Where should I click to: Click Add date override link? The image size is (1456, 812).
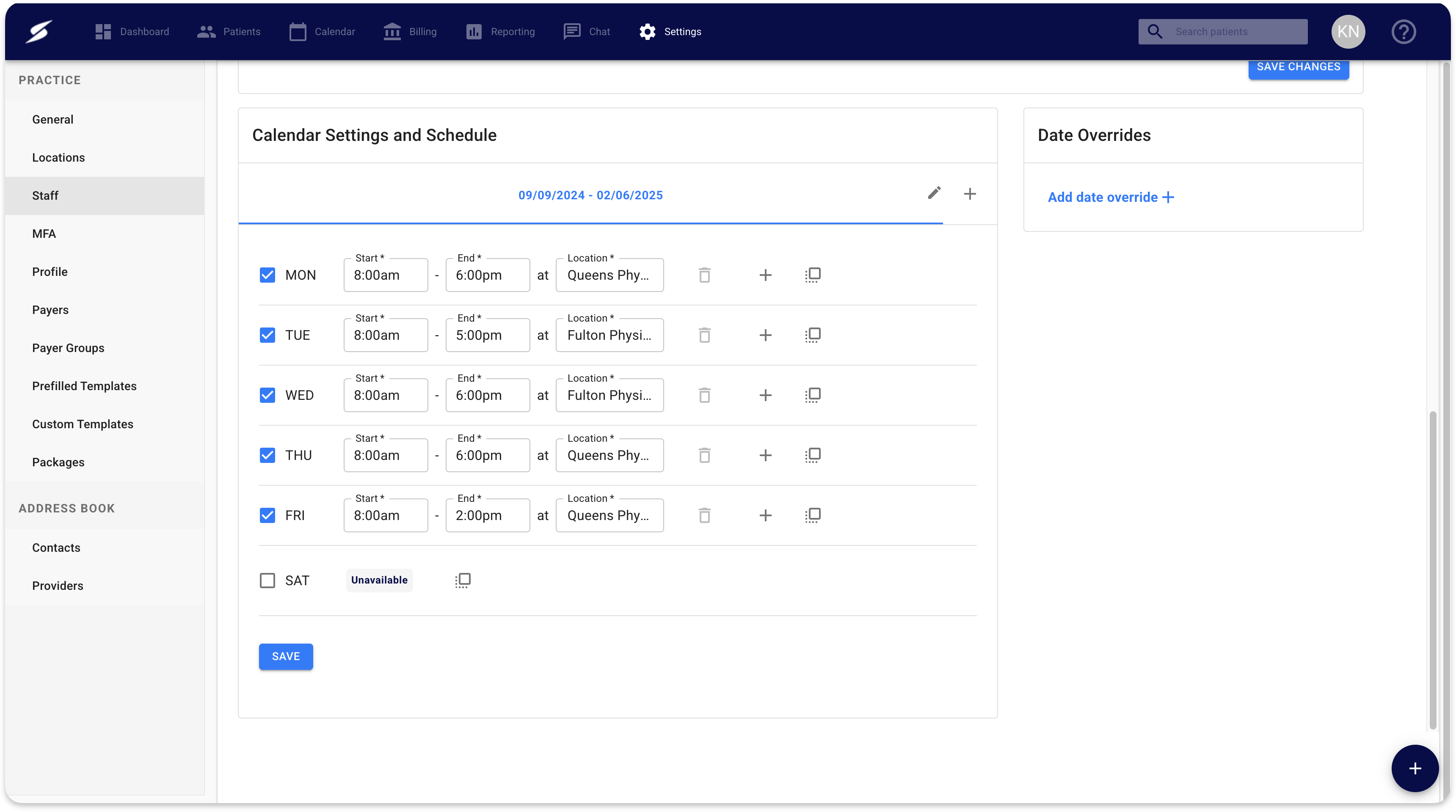[x=1111, y=197]
